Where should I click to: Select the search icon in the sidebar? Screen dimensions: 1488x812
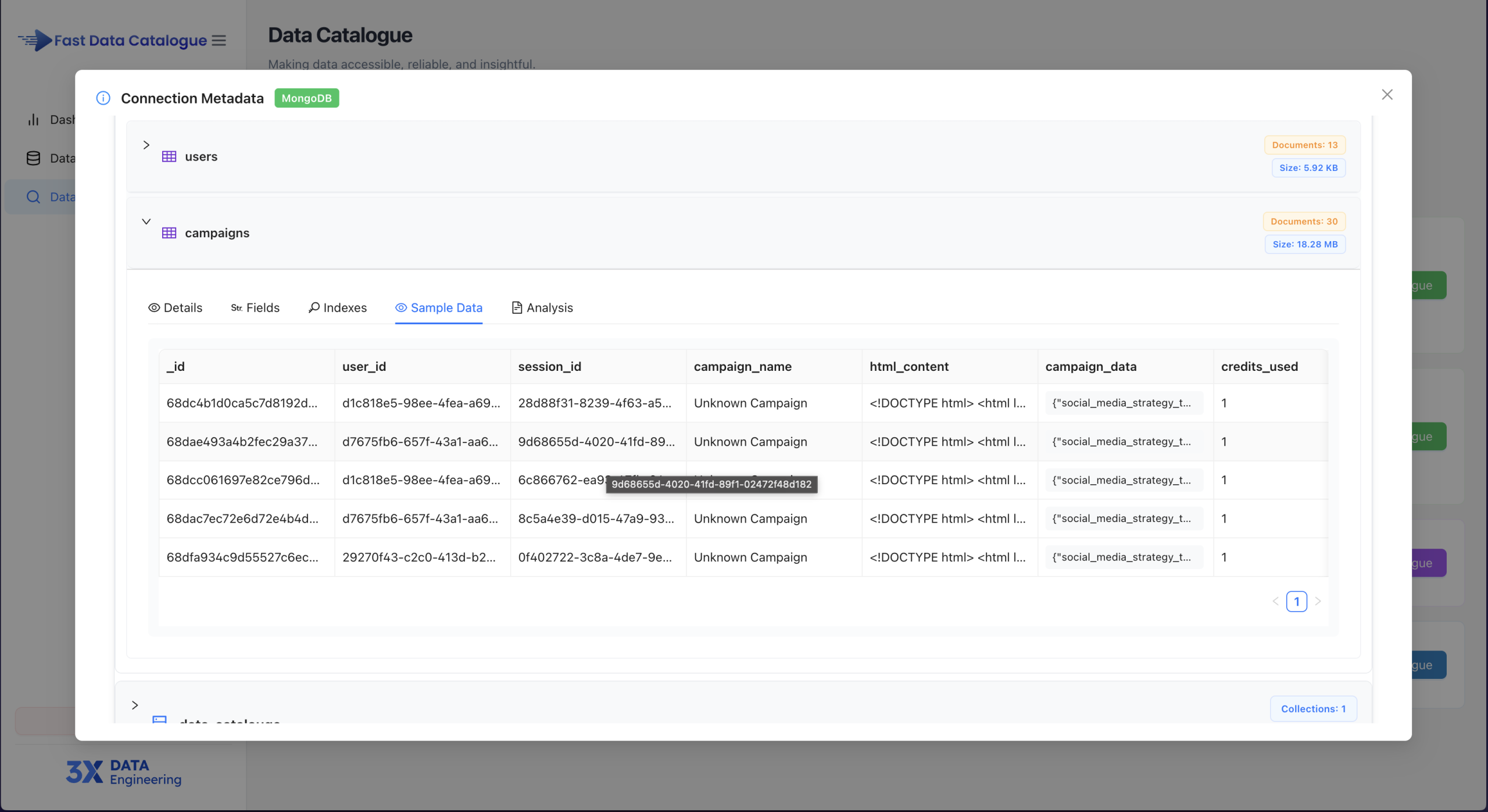click(33, 196)
